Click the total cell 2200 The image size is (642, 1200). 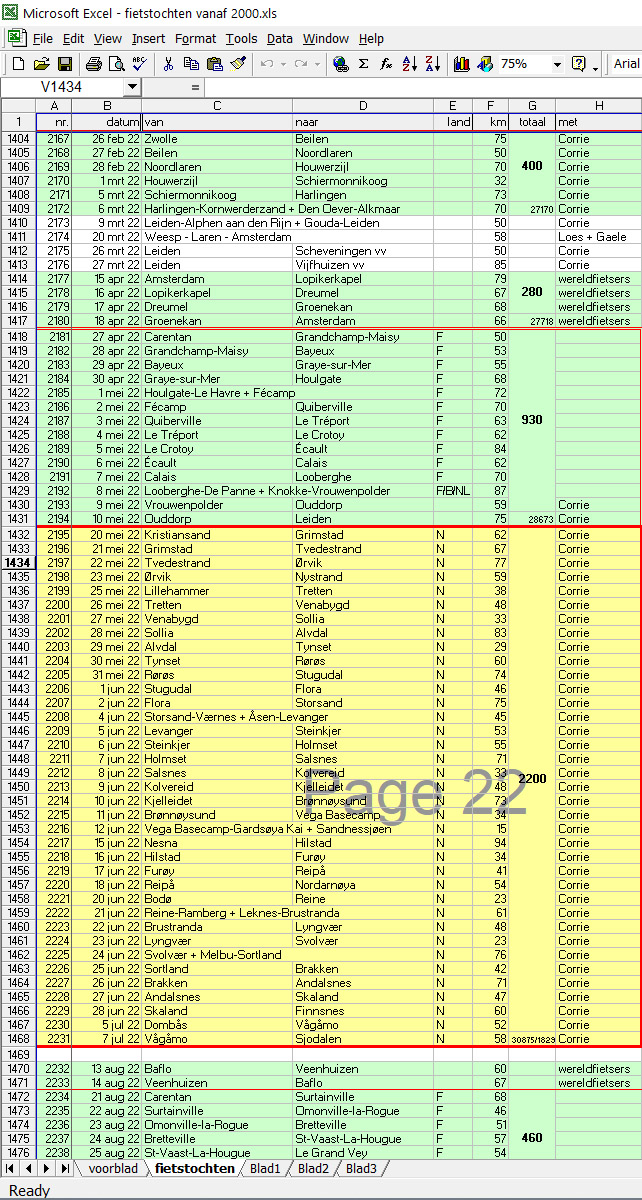532,778
